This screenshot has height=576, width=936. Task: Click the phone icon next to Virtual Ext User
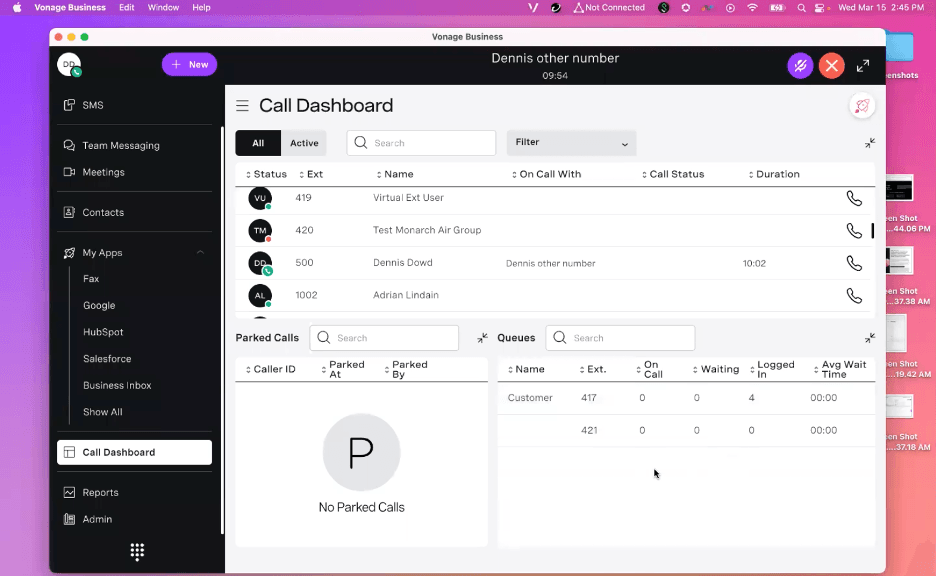point(853,198)
